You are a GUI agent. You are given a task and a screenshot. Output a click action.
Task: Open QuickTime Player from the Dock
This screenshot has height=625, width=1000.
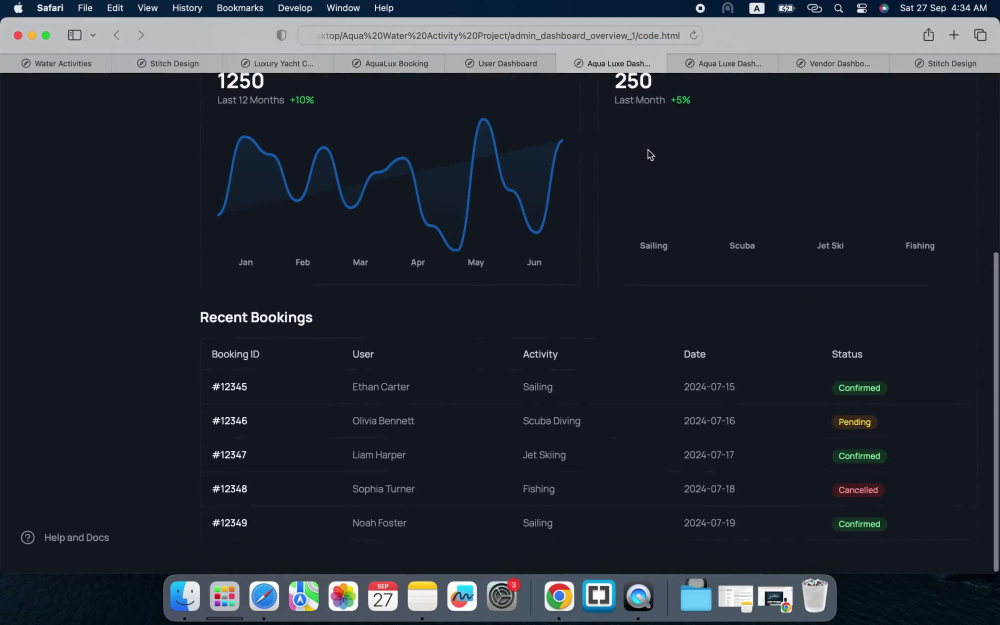tap(638, 597)
